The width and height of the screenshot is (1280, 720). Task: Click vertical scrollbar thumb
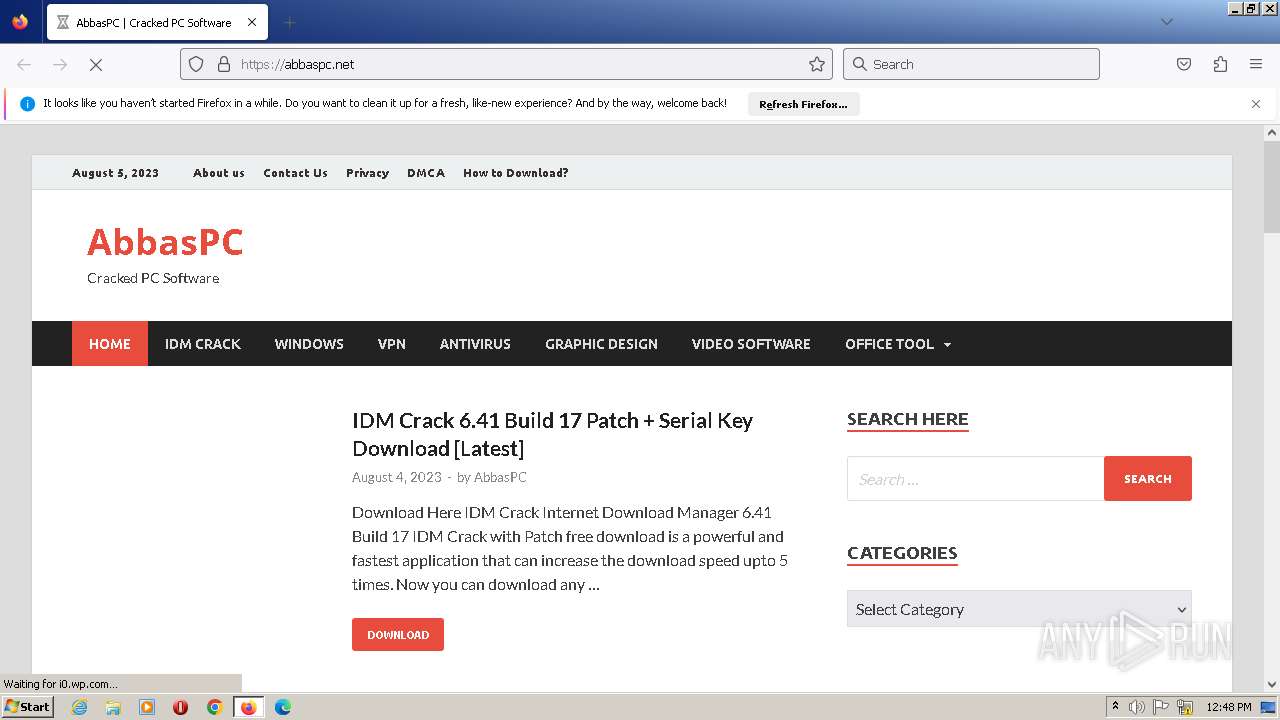point(1272,186)
